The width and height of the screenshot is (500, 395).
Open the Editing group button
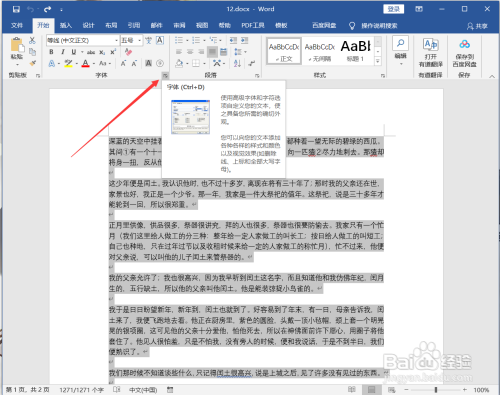point(401,51)
